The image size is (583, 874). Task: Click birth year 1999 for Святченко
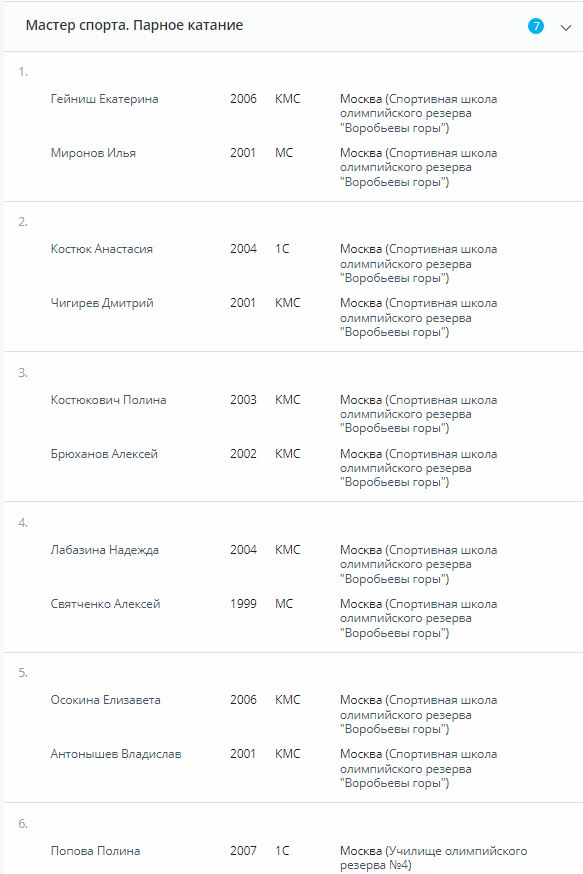(243, 604)
